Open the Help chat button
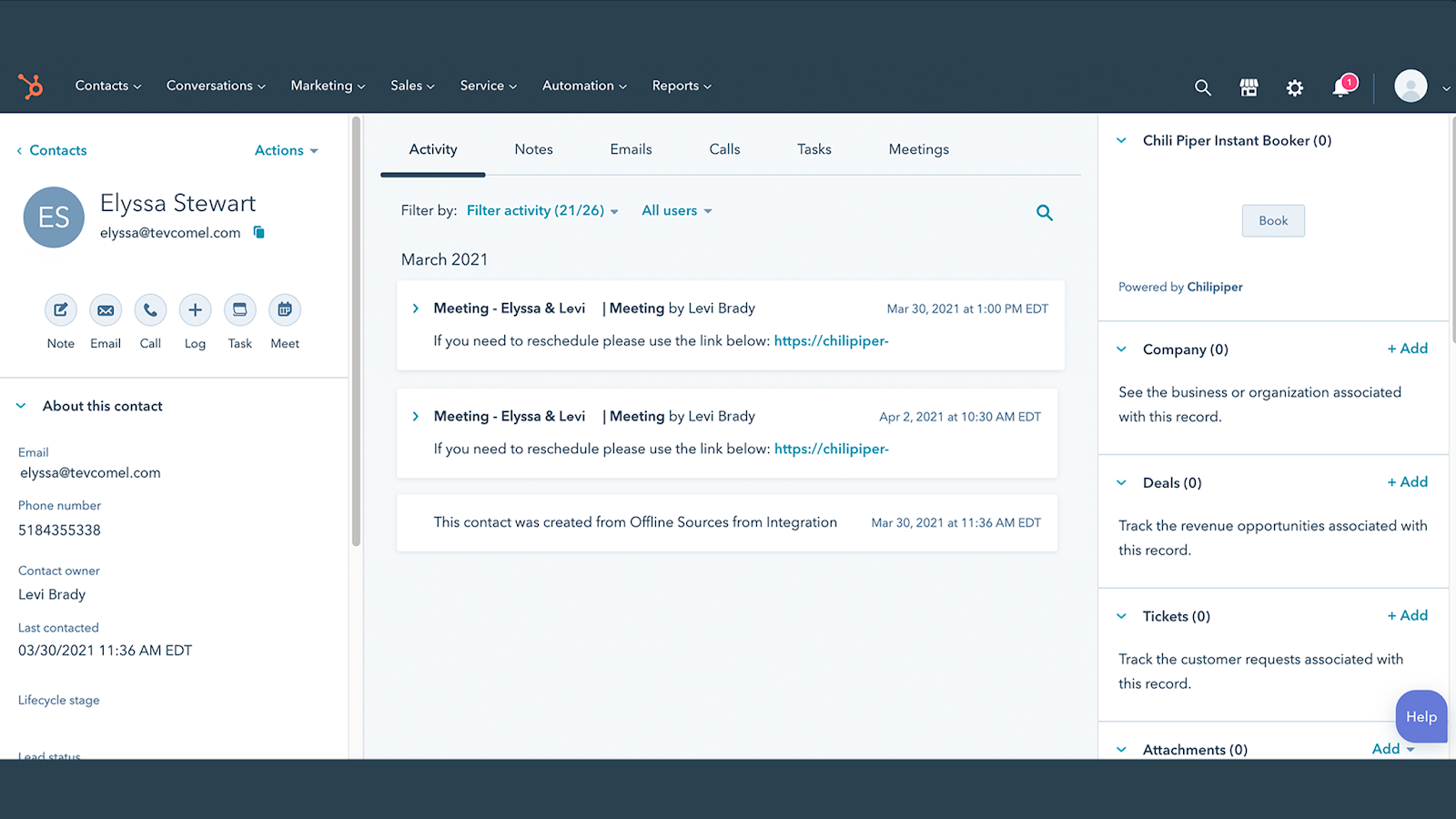 [x=1421, y=716]
